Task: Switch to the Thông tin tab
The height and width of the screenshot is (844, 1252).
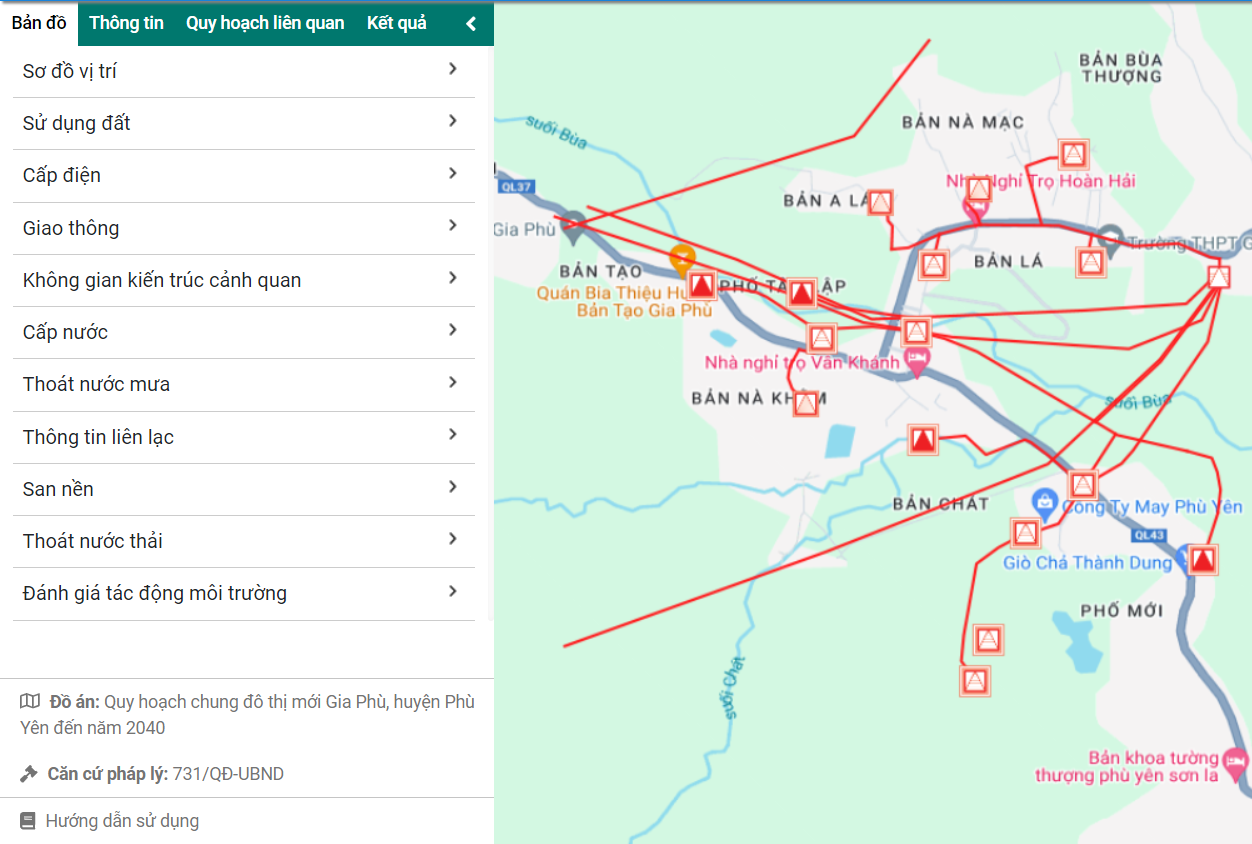Action: point(126,23)
